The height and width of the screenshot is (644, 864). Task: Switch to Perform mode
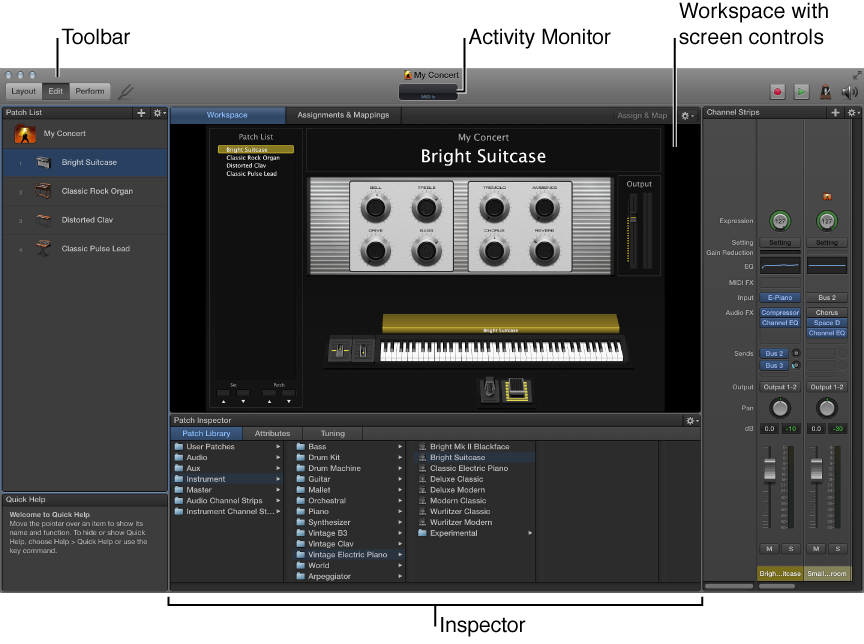tap(90, 90)
